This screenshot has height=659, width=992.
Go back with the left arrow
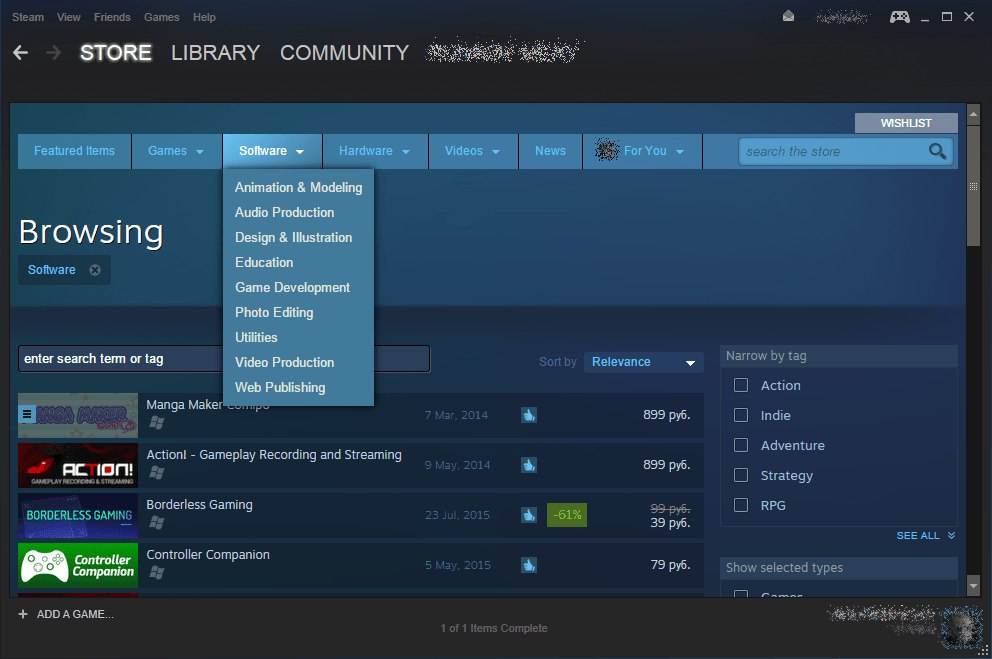[x=20, y=52]
